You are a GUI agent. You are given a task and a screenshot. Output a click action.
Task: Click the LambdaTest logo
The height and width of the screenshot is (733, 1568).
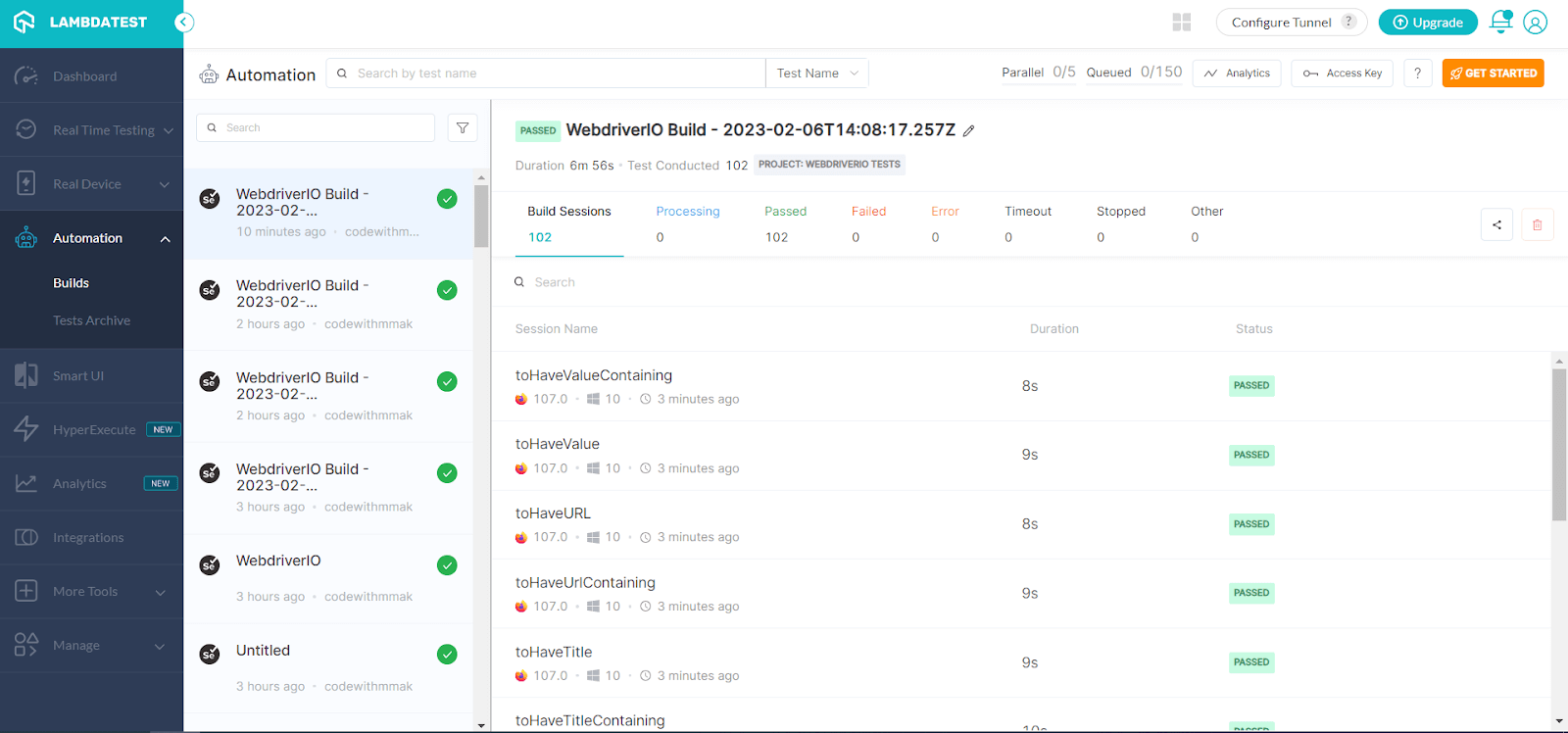80,23
